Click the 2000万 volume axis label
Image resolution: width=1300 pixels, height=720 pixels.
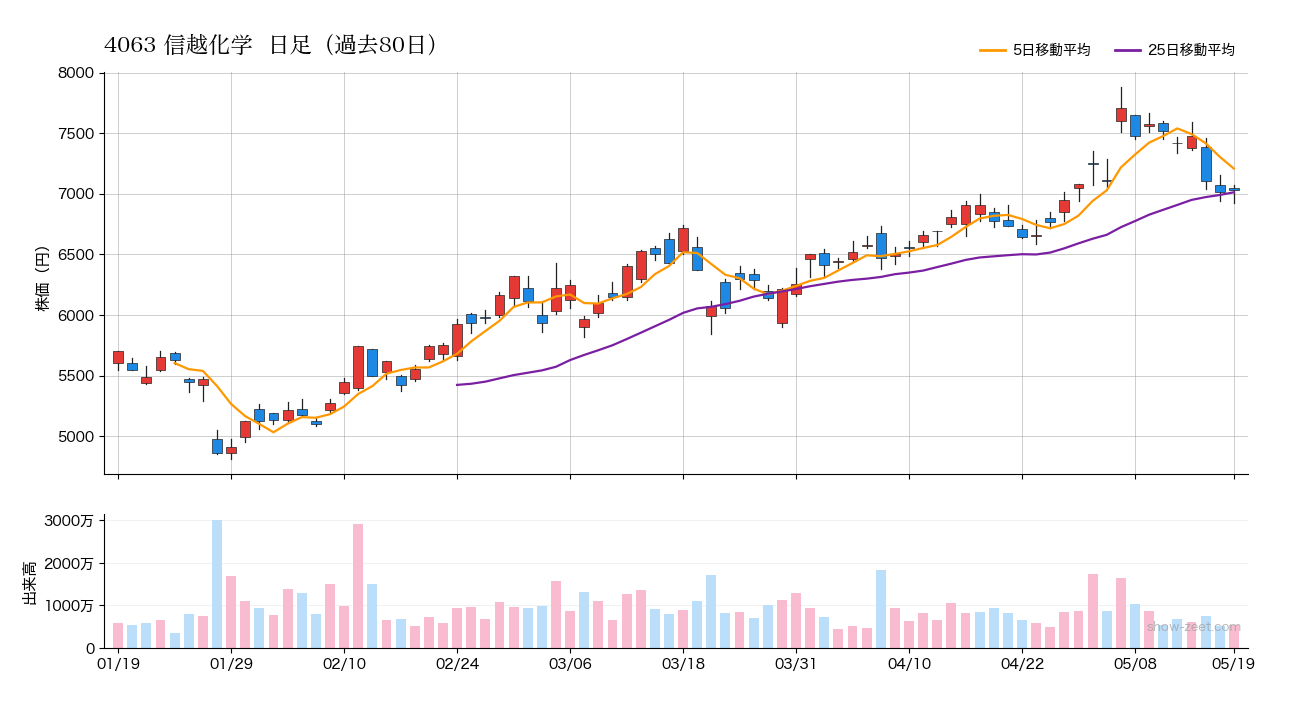[x=68, y=563]
